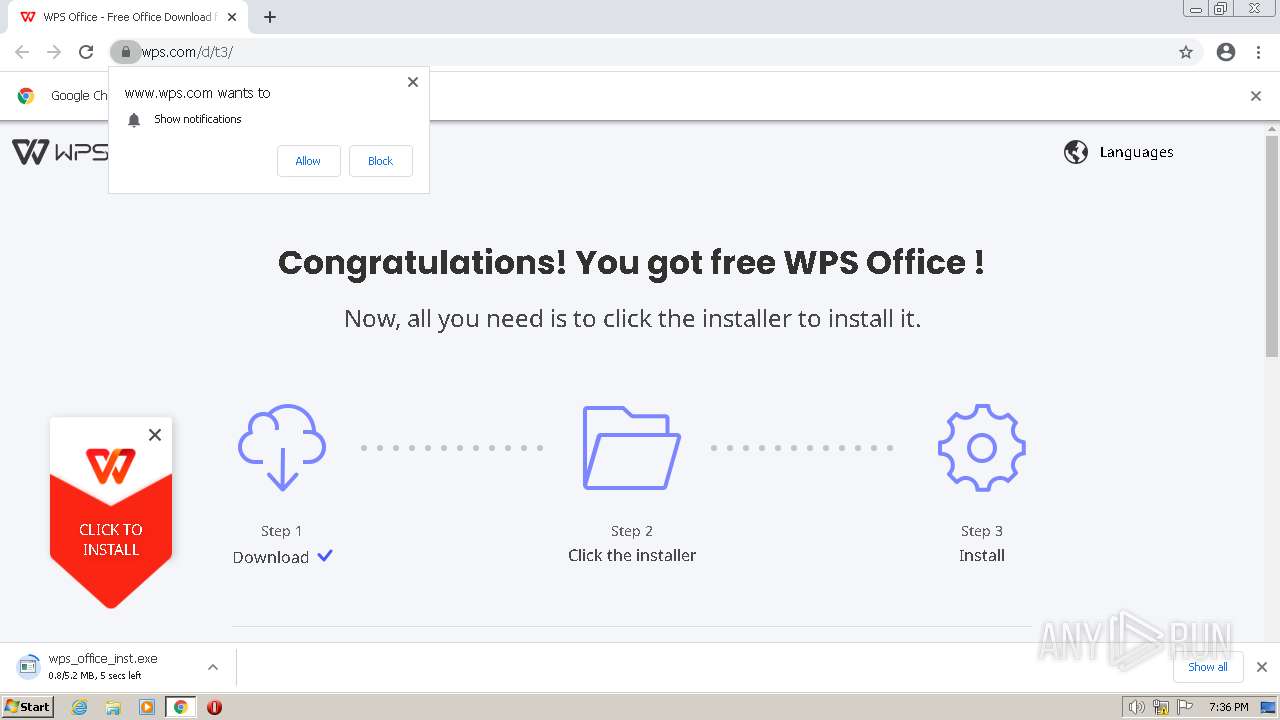The image size is (1280, 720).
Task: Close the CLICK TO INSTALL floating badge
Action: [x=155, y=435]
